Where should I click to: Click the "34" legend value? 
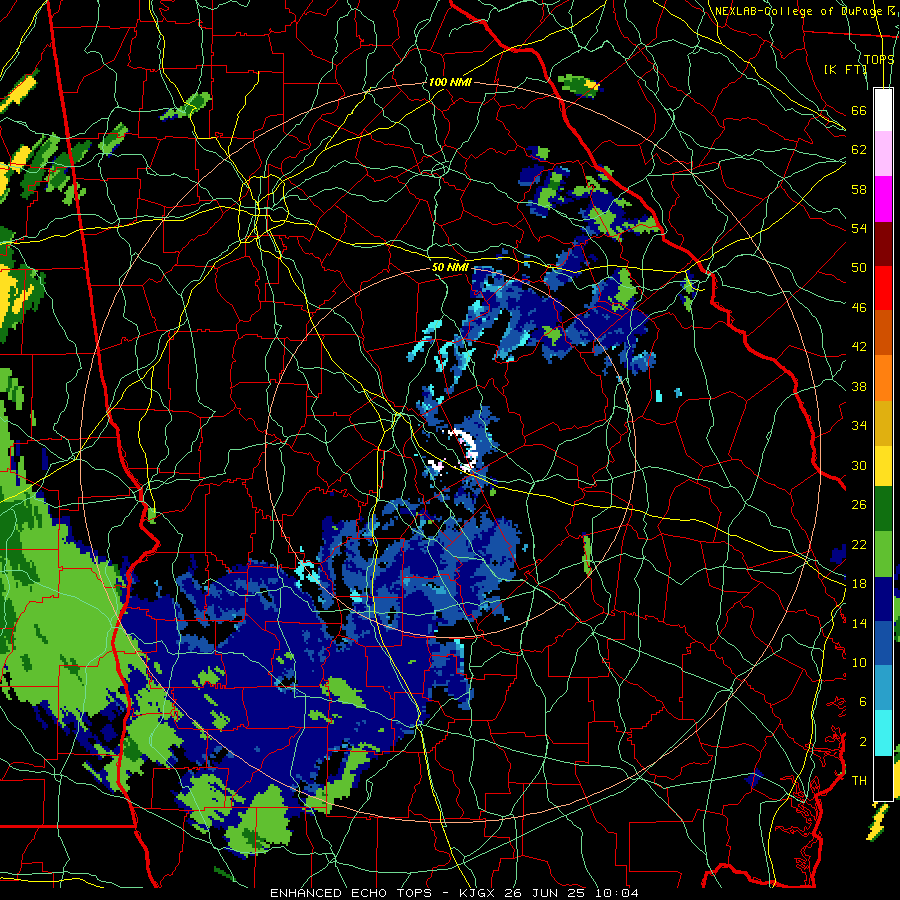click(x=859, y=426)
